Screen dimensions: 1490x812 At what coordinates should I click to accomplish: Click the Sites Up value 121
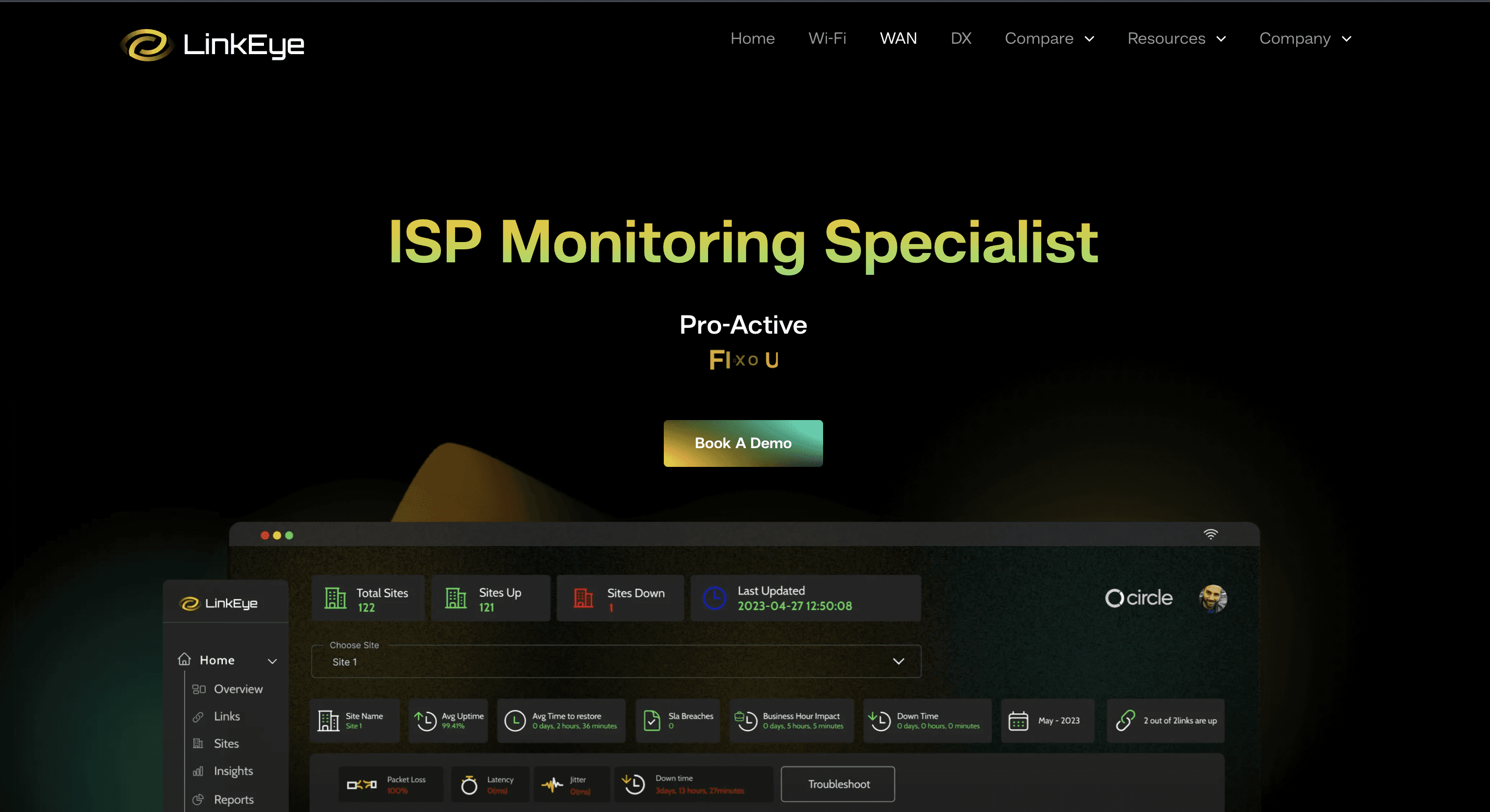[486, 607]
